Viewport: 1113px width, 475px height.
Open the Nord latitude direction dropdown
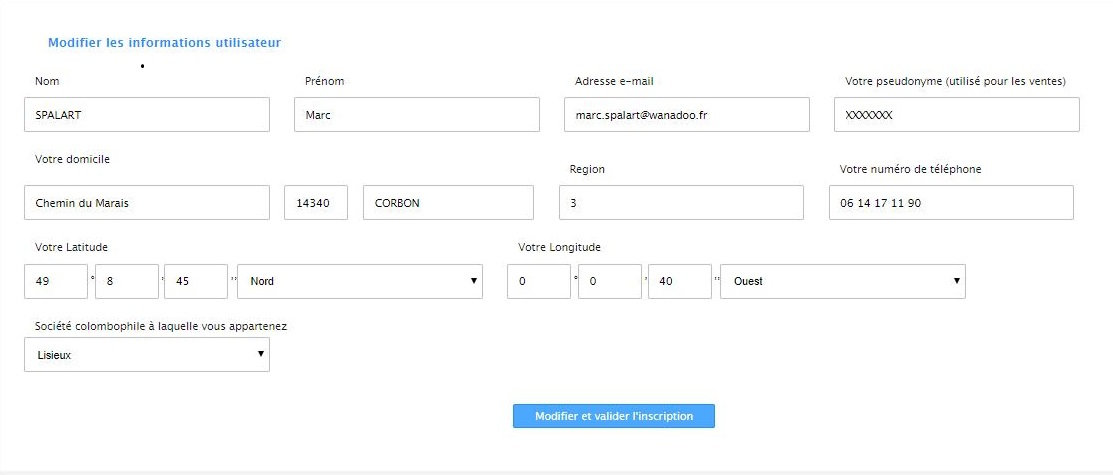click(360, 281)
